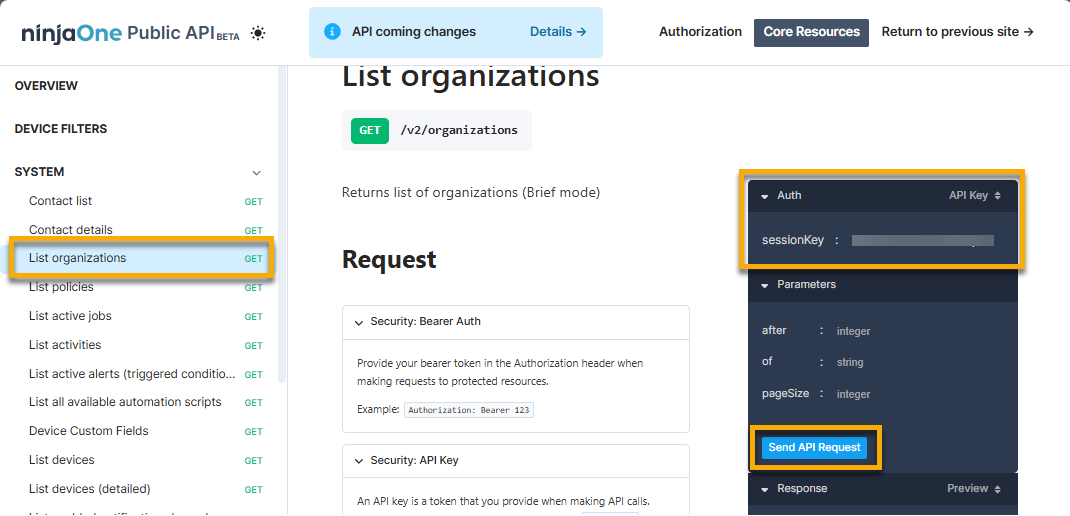Screen dimensions: 1070x516
Task: Open Details link in API changes banner
Action: (x=558, y=31)
